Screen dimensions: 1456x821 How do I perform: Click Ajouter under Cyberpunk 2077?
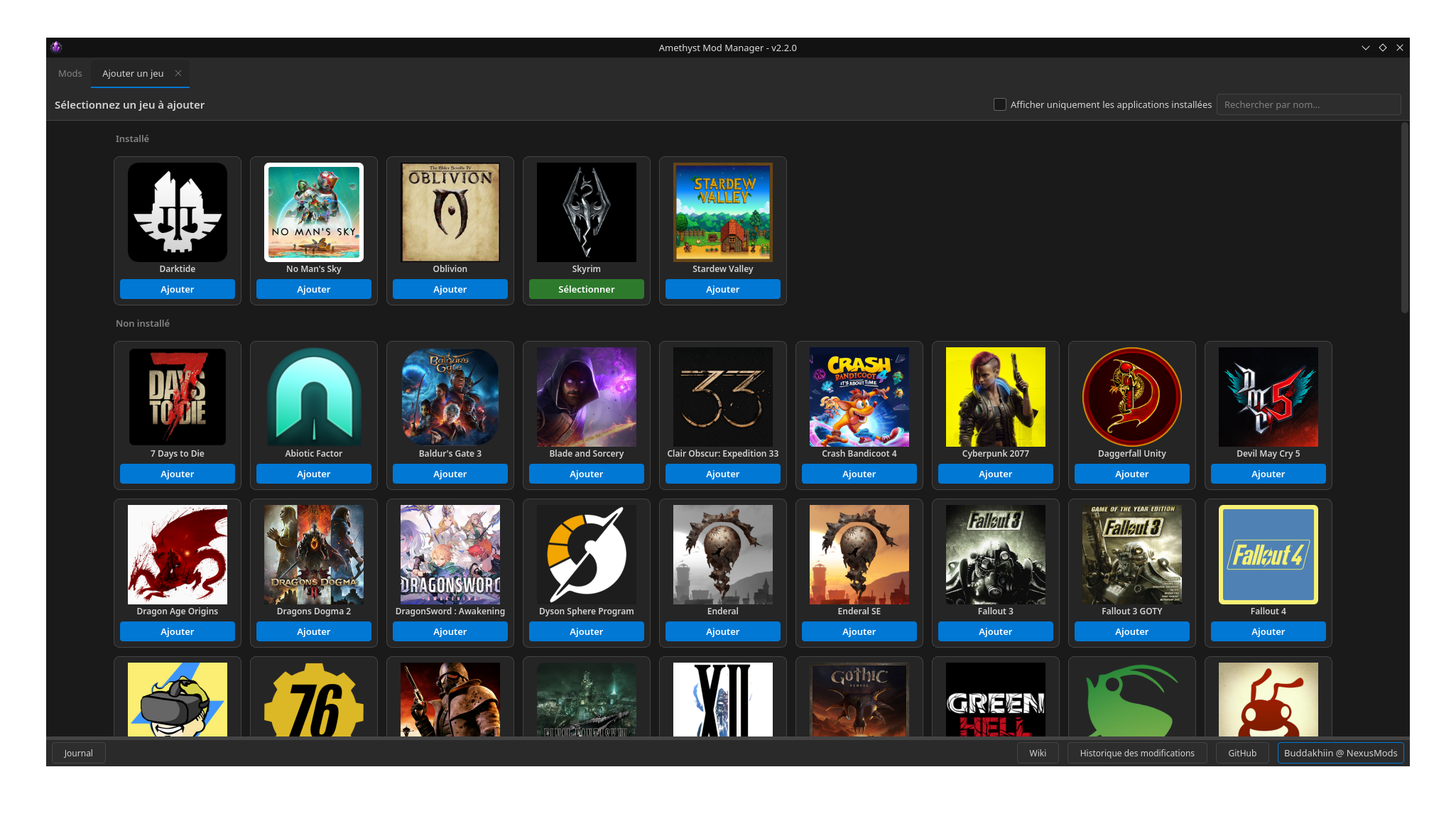[996, 474]
